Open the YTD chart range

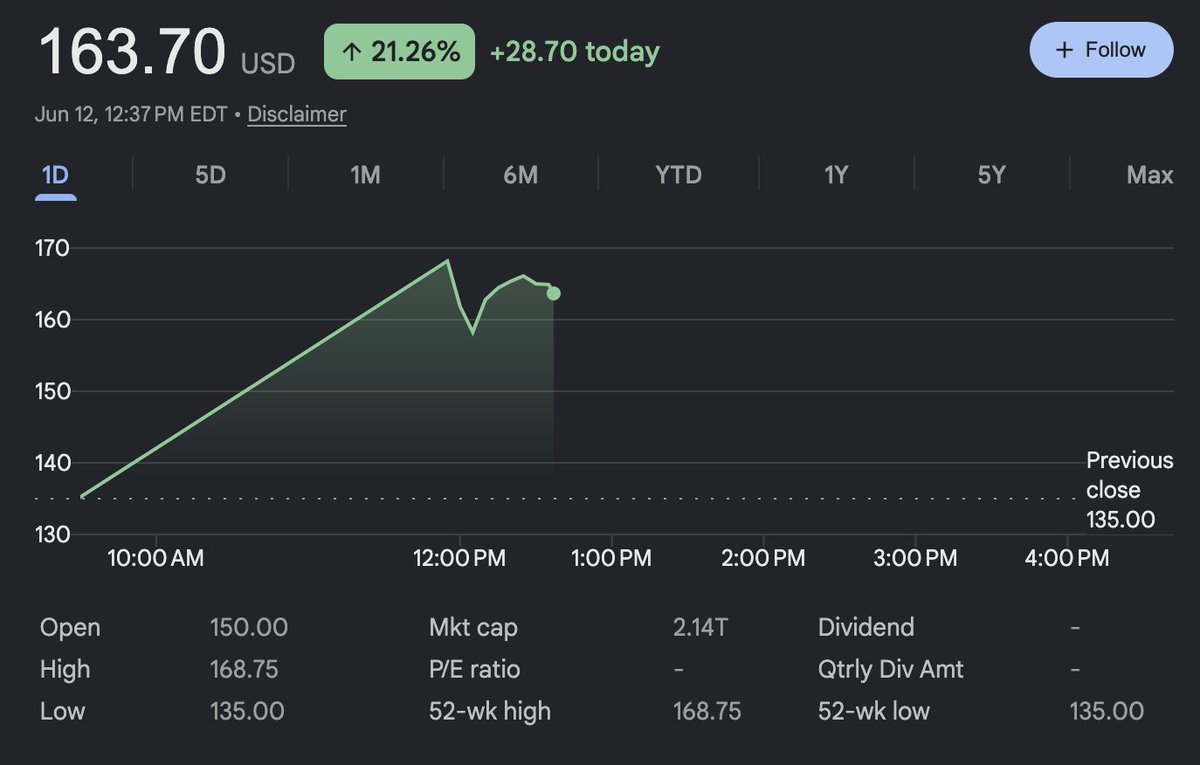pyautogui.click(x=678, y=175)
